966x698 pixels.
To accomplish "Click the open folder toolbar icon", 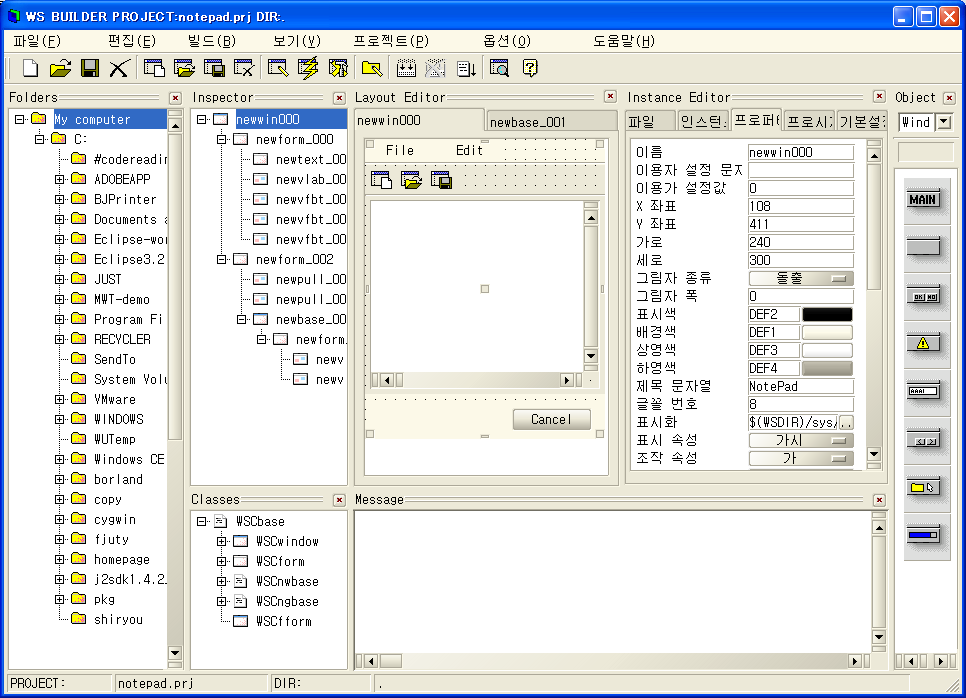I will [x=60, y=68].
